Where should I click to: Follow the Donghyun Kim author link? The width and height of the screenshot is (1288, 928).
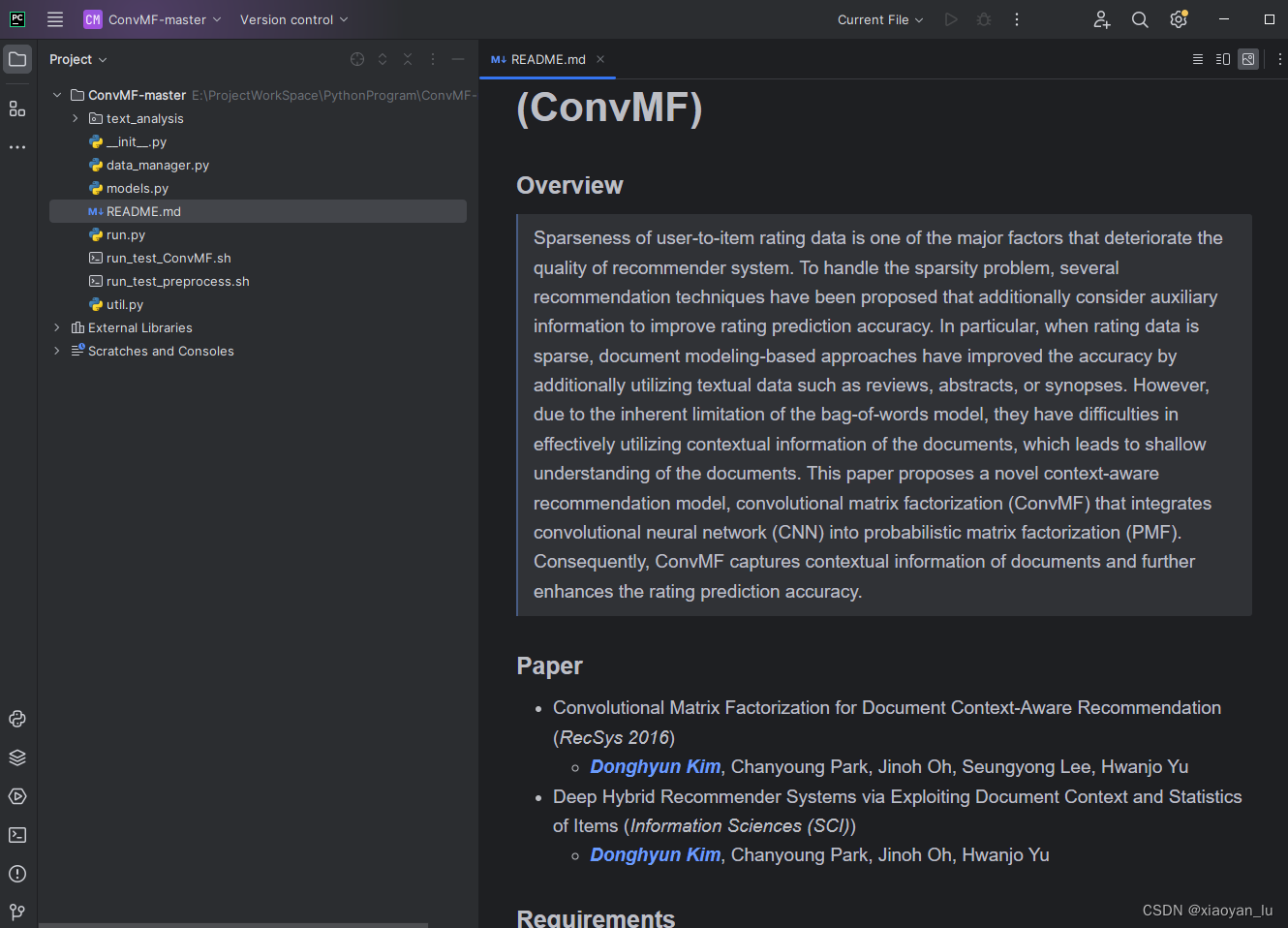tap(655, 766)
